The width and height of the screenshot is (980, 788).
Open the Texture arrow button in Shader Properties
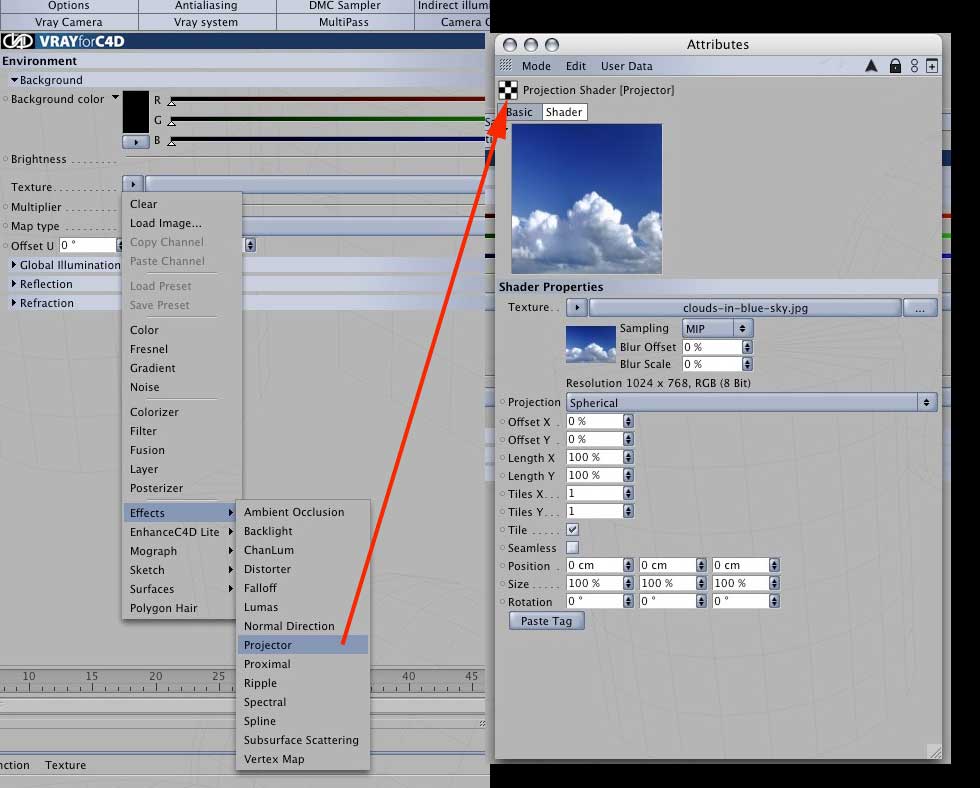(576, 307)
